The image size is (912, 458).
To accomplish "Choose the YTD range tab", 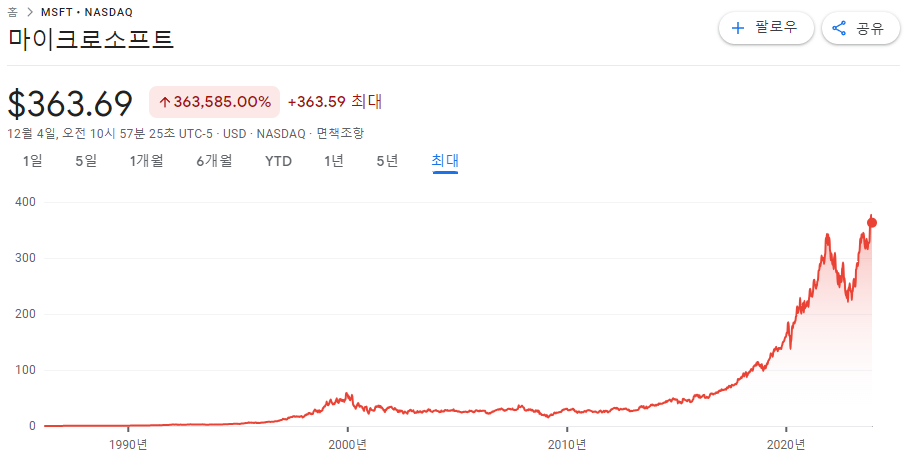I will pyautogui.click(x=278, y=161).
